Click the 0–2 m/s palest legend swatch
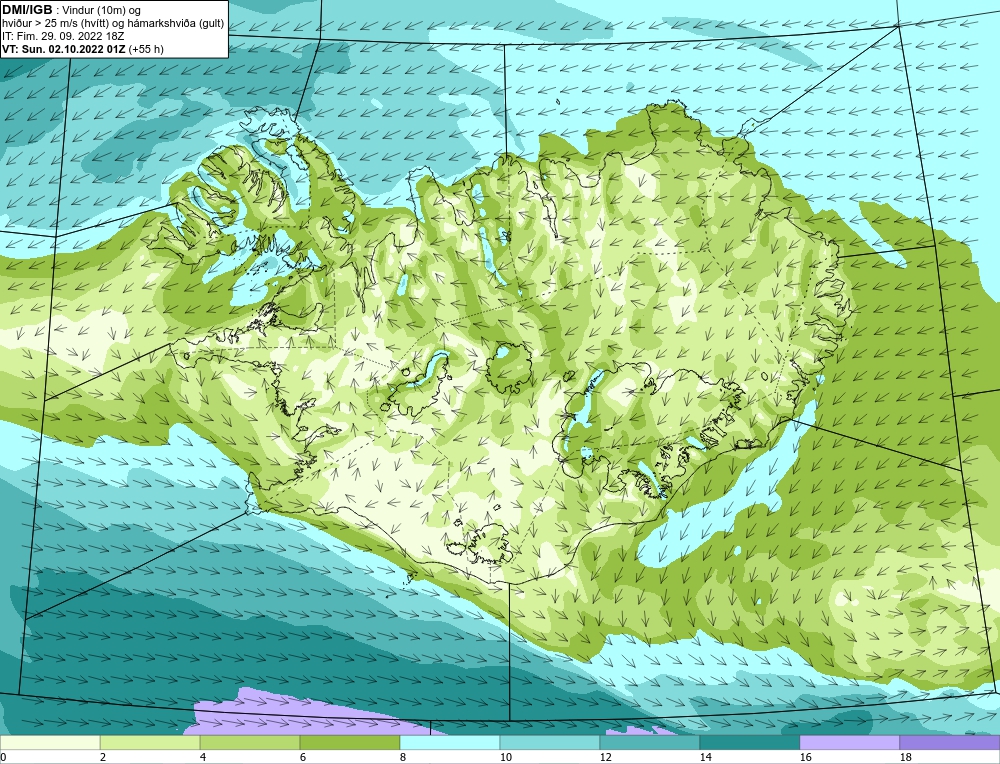The width and height of the screenshot is (1000, 764). tap(50, 743)
